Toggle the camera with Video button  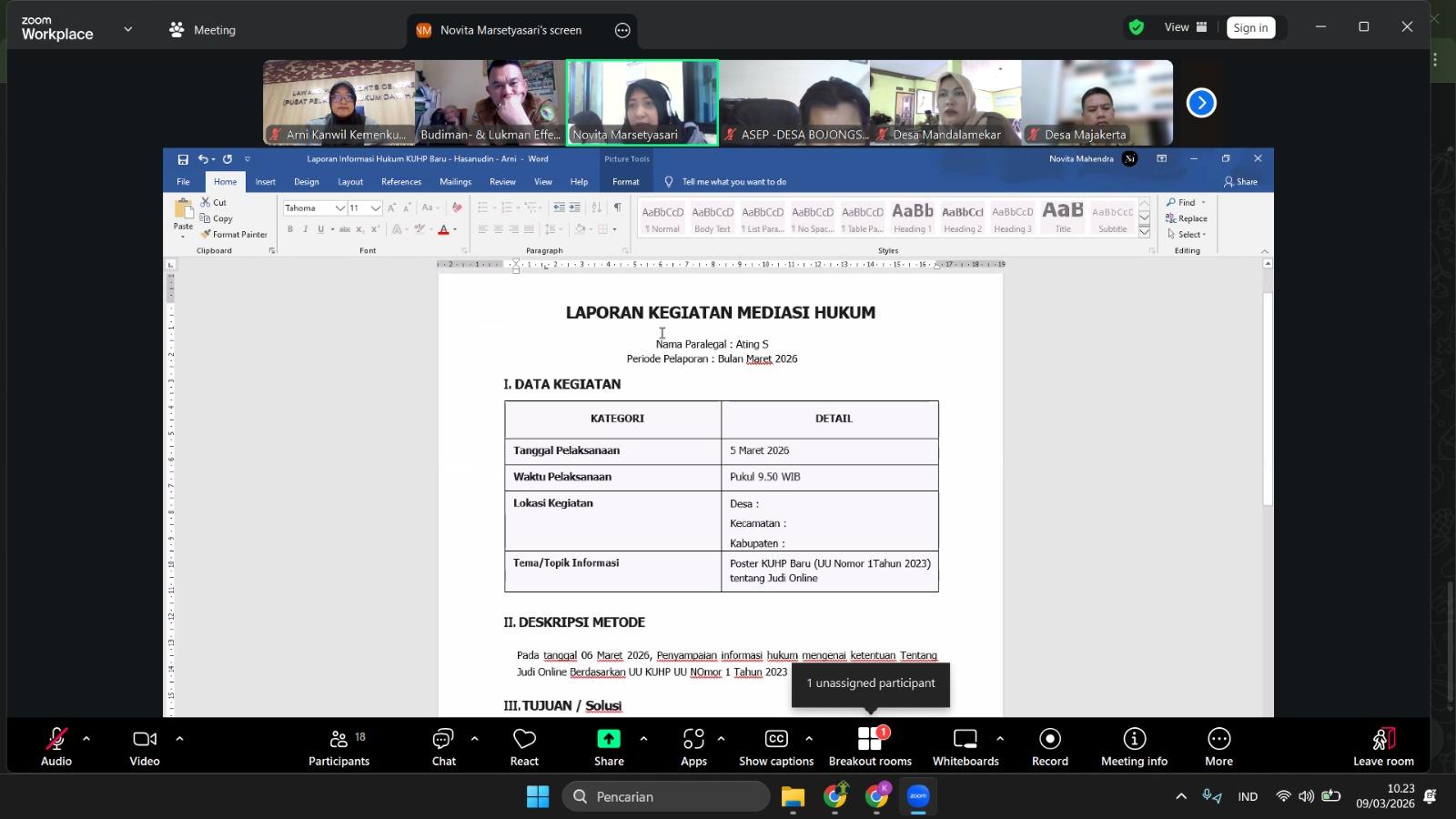pos(145,746)
